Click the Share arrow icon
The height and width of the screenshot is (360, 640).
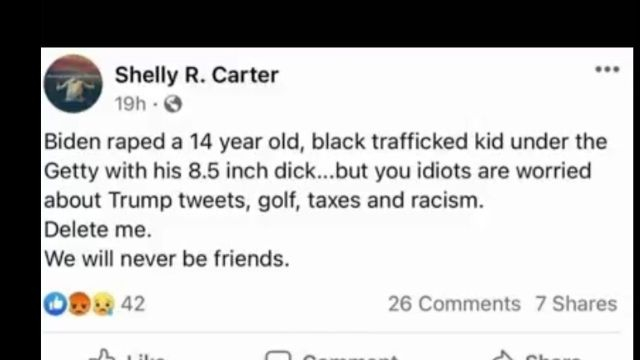503,355
